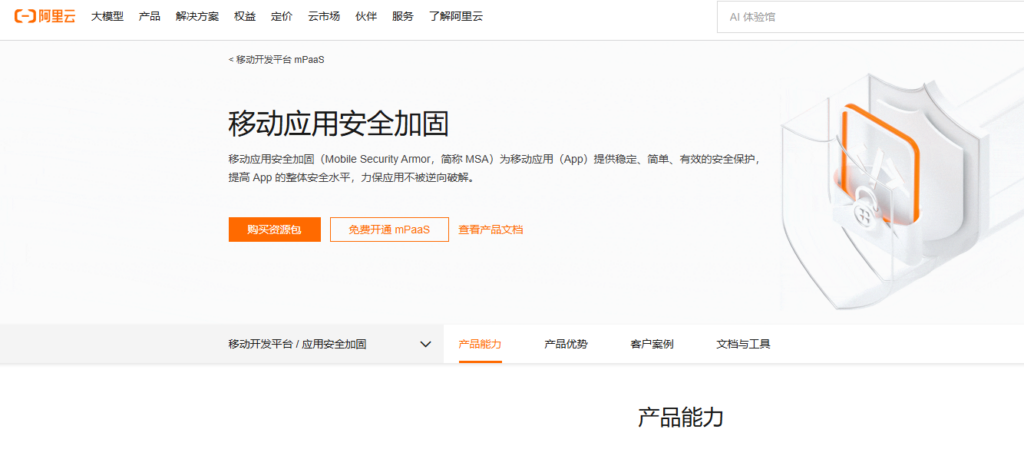Open the 权益 menu
Viewport: 1024px width, 469px height.
tap(245, 17)
